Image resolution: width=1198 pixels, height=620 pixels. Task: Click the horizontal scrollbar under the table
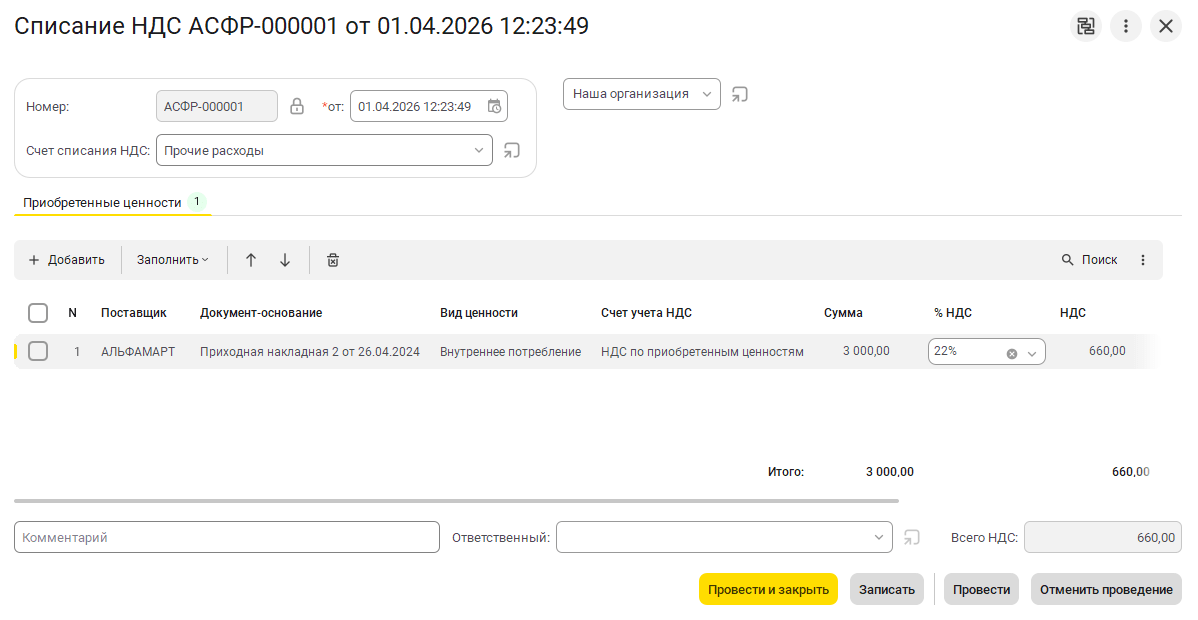pyautogui.click(x=456, y=501)
